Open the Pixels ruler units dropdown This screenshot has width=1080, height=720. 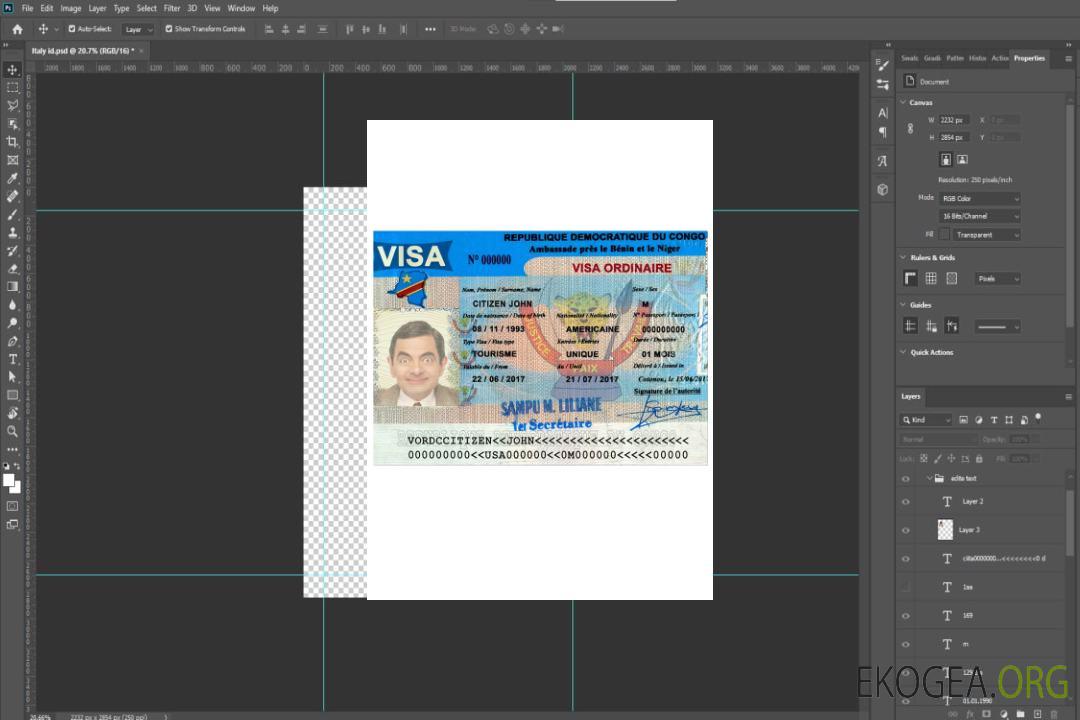(998, 279)
